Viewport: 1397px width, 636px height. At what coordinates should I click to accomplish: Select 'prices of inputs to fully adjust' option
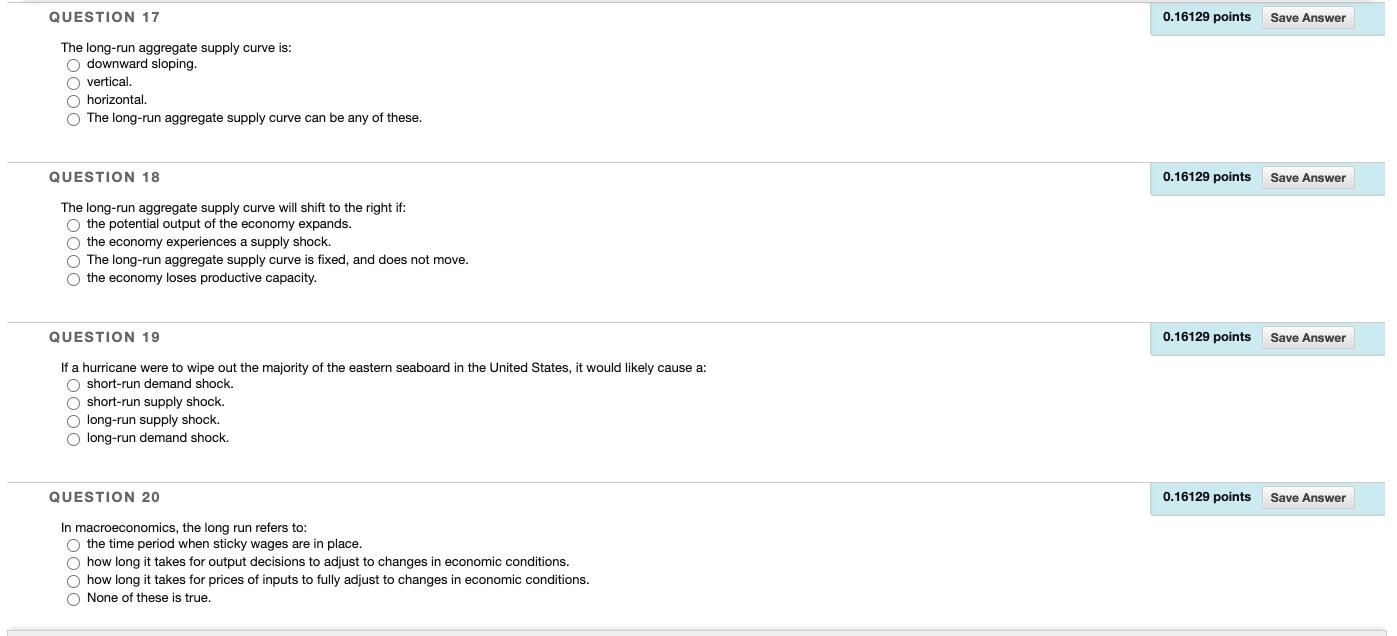point(73,581)
